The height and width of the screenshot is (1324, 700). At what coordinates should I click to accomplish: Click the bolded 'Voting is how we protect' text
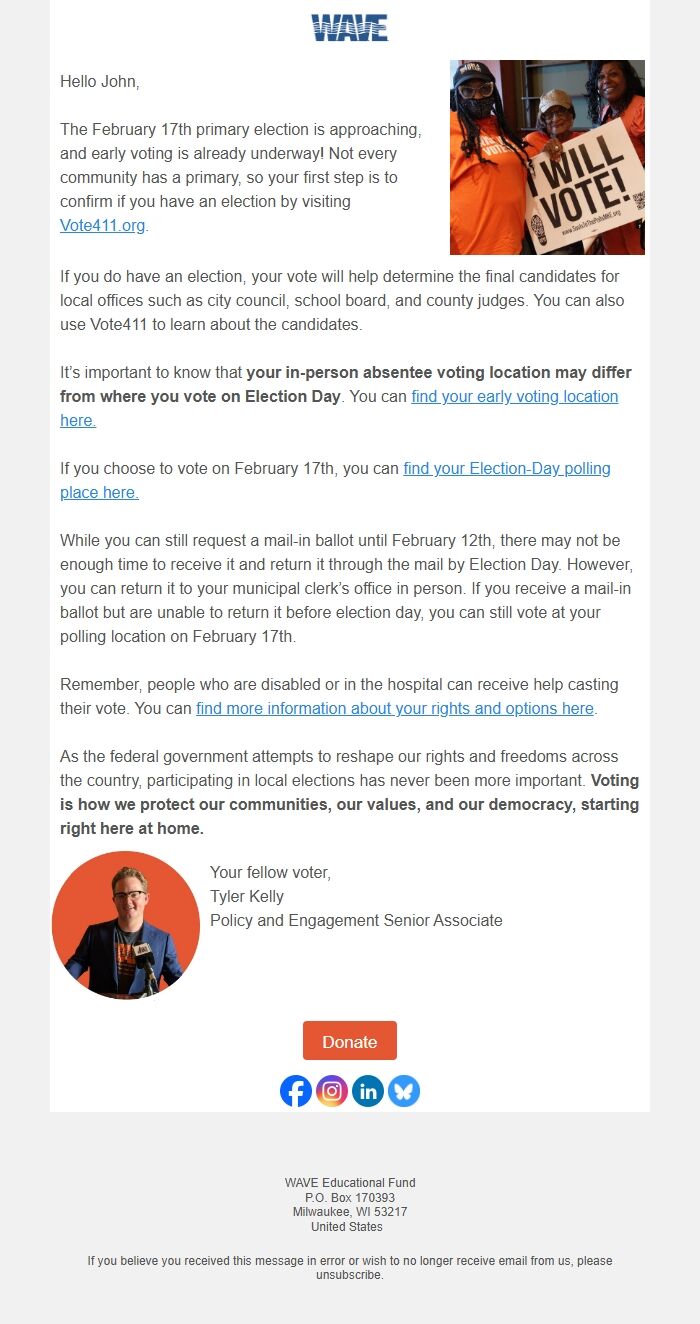[350, 804]
